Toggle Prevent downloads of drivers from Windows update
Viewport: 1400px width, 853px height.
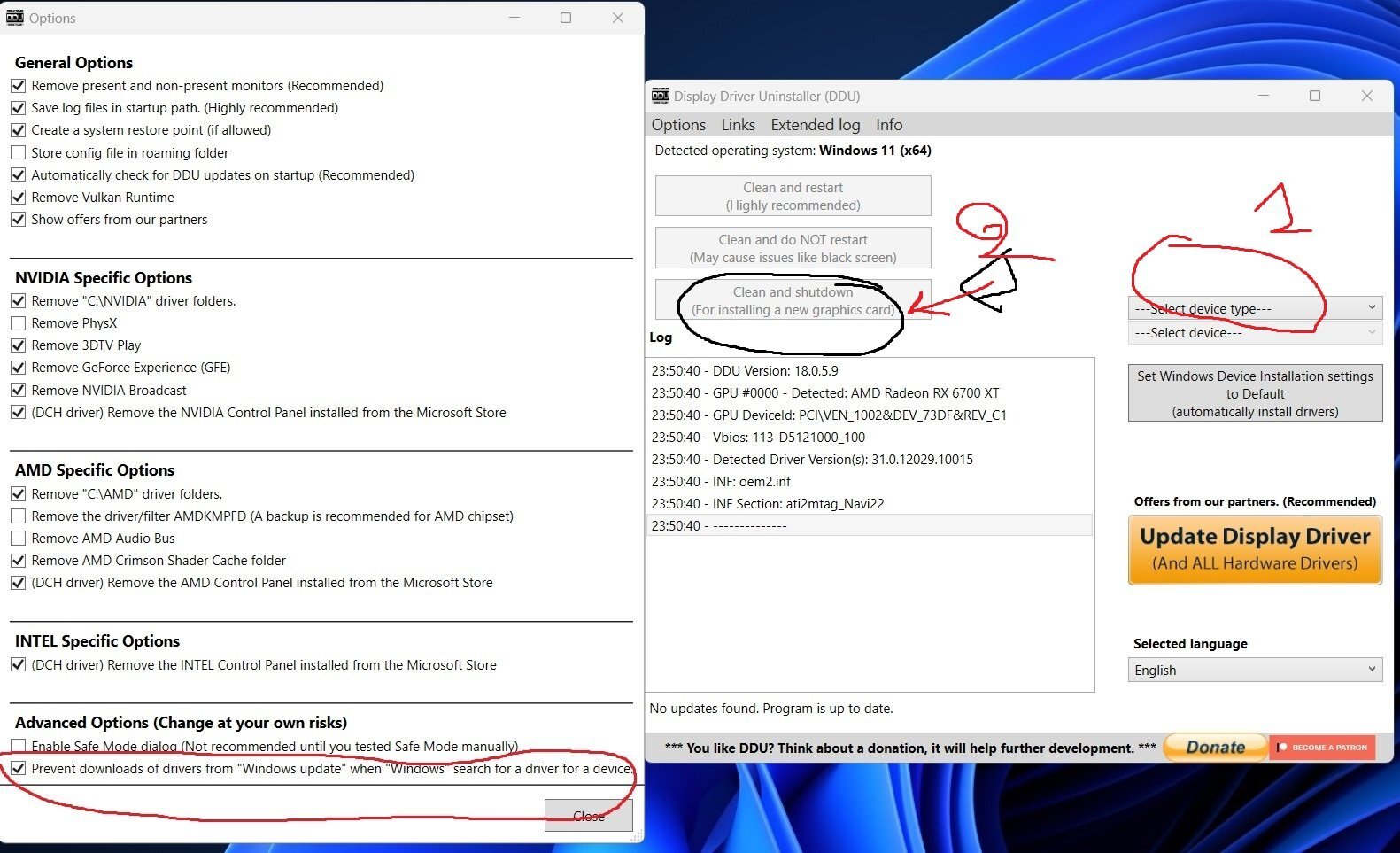pyautogui.click(x=19, y=769)
